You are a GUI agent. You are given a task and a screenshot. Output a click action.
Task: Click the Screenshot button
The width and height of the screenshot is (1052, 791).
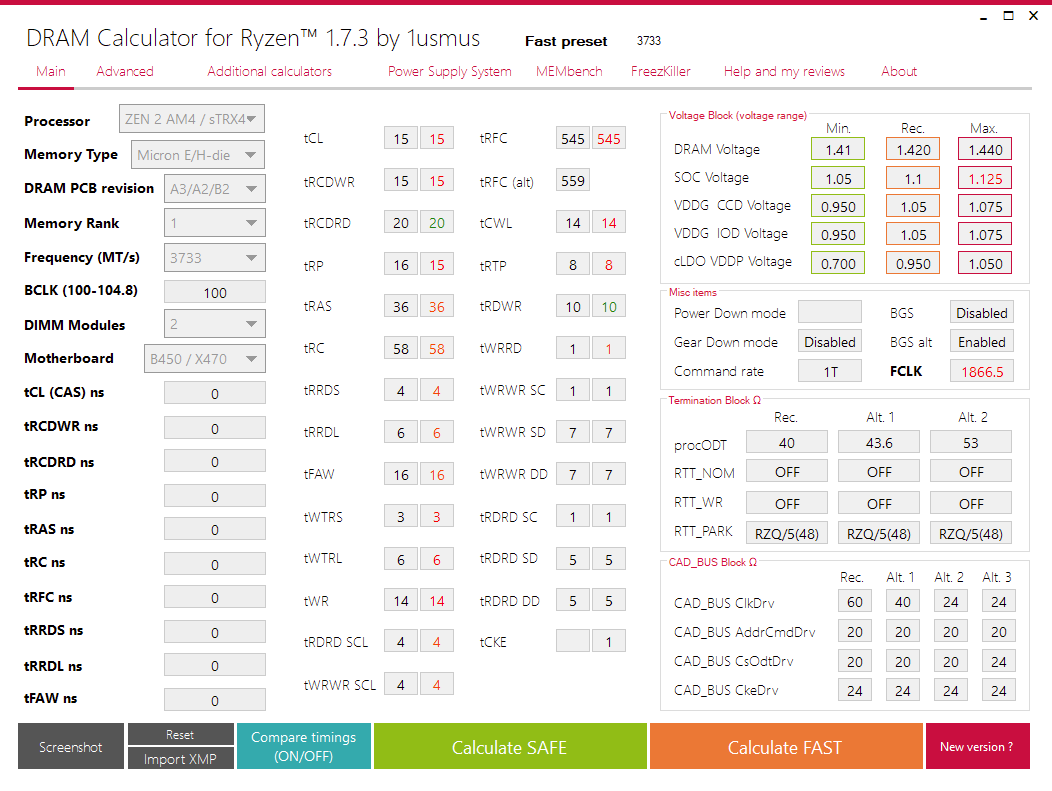click(70, 746)
